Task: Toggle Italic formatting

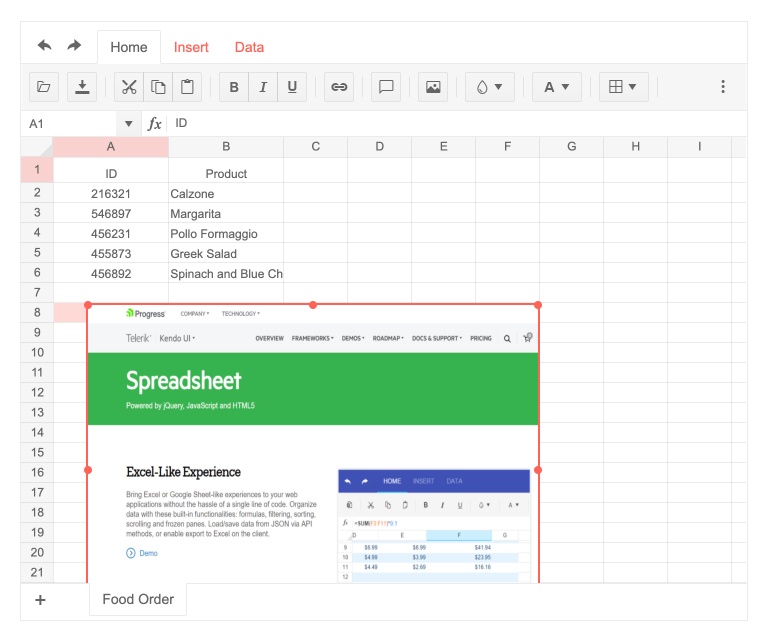Action: click(263, 87)
